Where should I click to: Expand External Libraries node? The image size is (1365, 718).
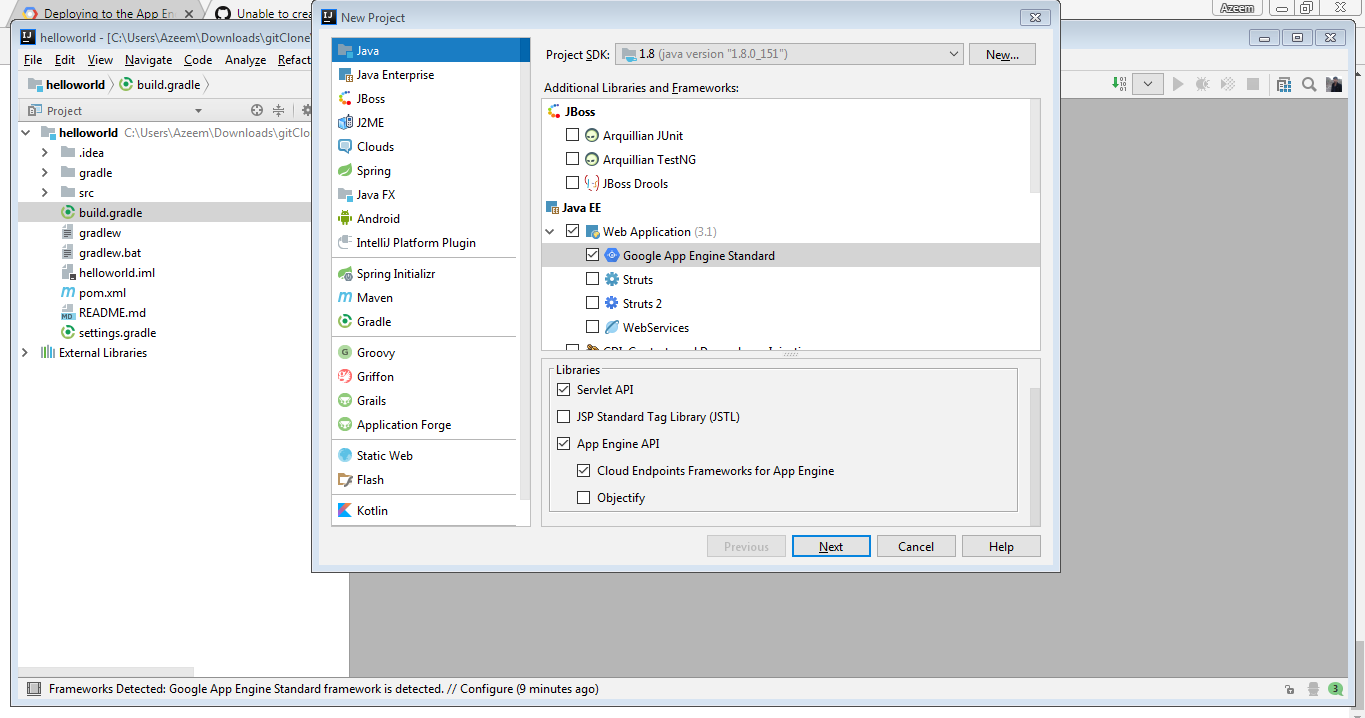click(x=25, y=353)
